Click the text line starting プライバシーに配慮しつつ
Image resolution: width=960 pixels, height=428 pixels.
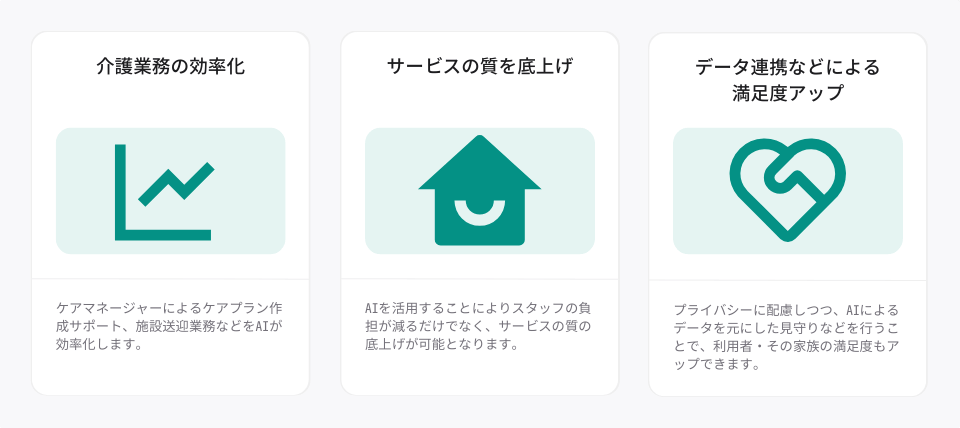[786, 309]
